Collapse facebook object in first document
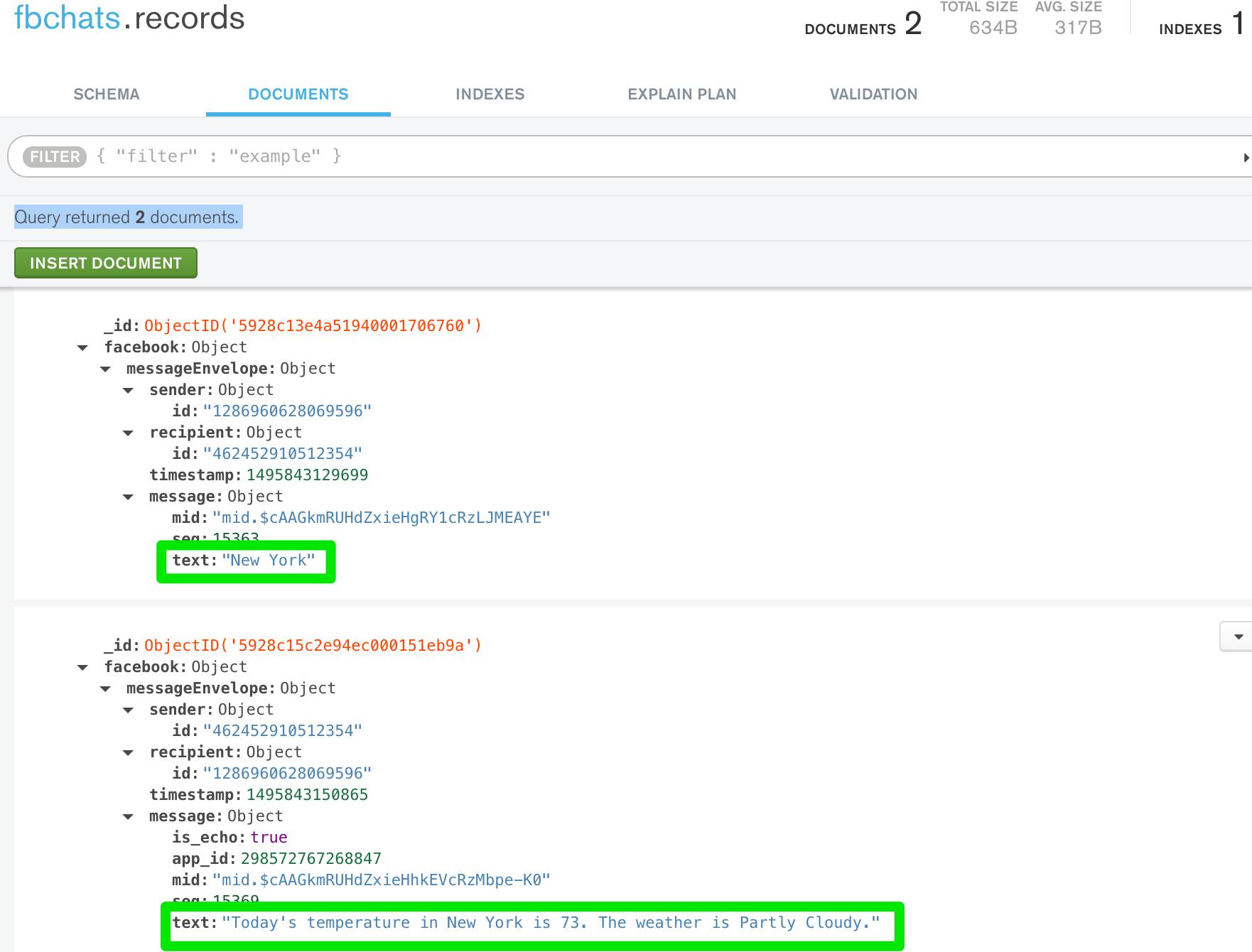The width and height of the screenshot is (1252, 952). point(82,347)
